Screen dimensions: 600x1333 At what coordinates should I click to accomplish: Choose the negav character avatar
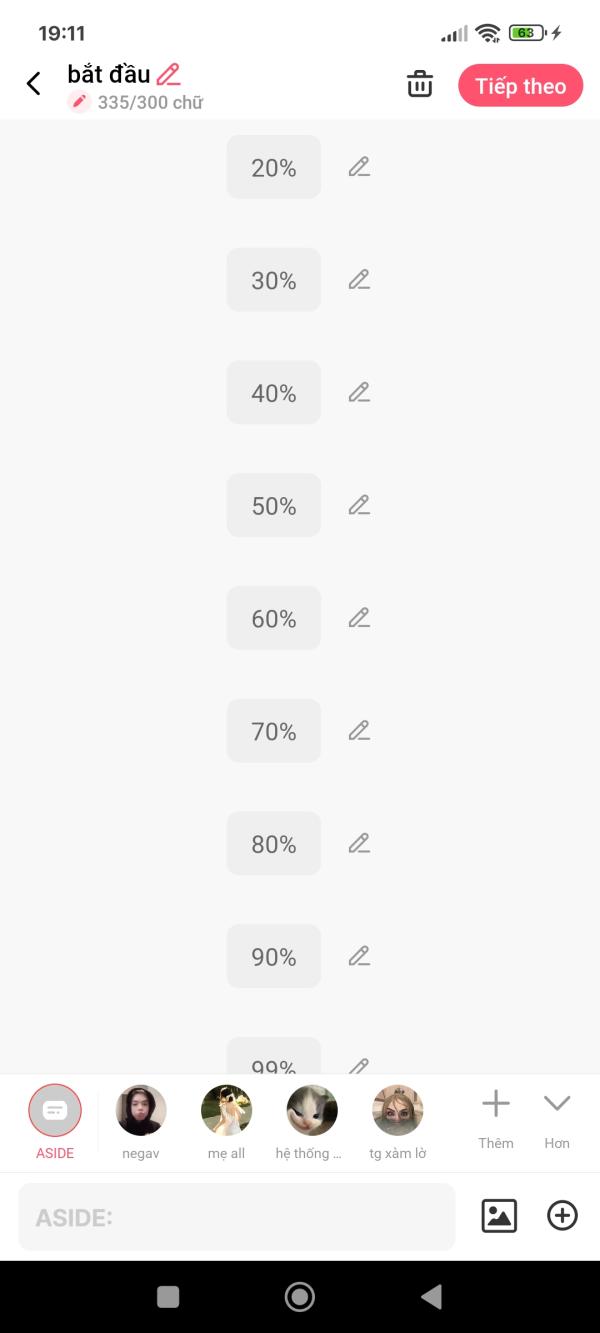[x=141, y=1111]
